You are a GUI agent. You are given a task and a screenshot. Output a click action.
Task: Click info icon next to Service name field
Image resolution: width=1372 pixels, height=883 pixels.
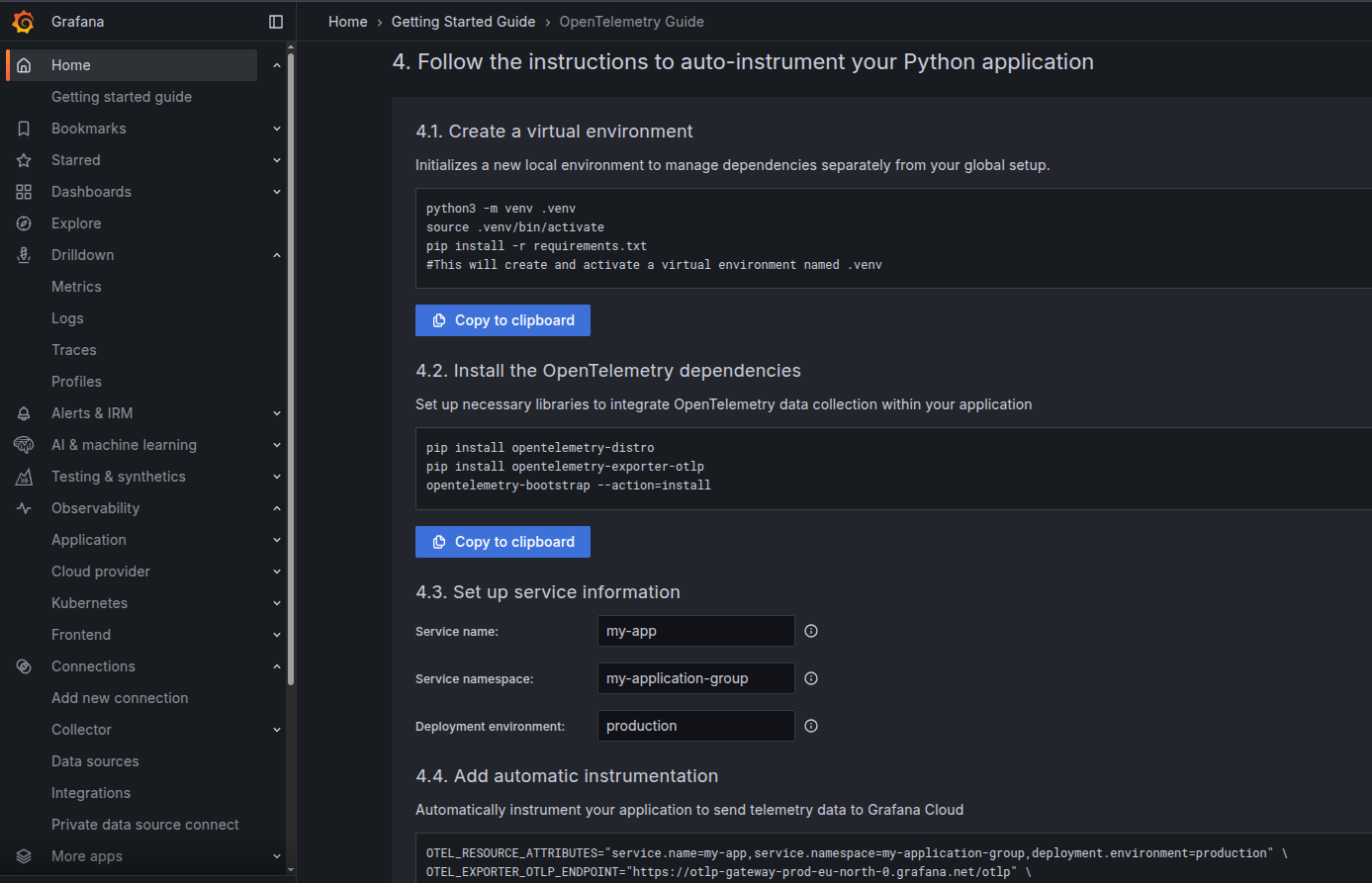pyautogui.click(x=811, y=631)
